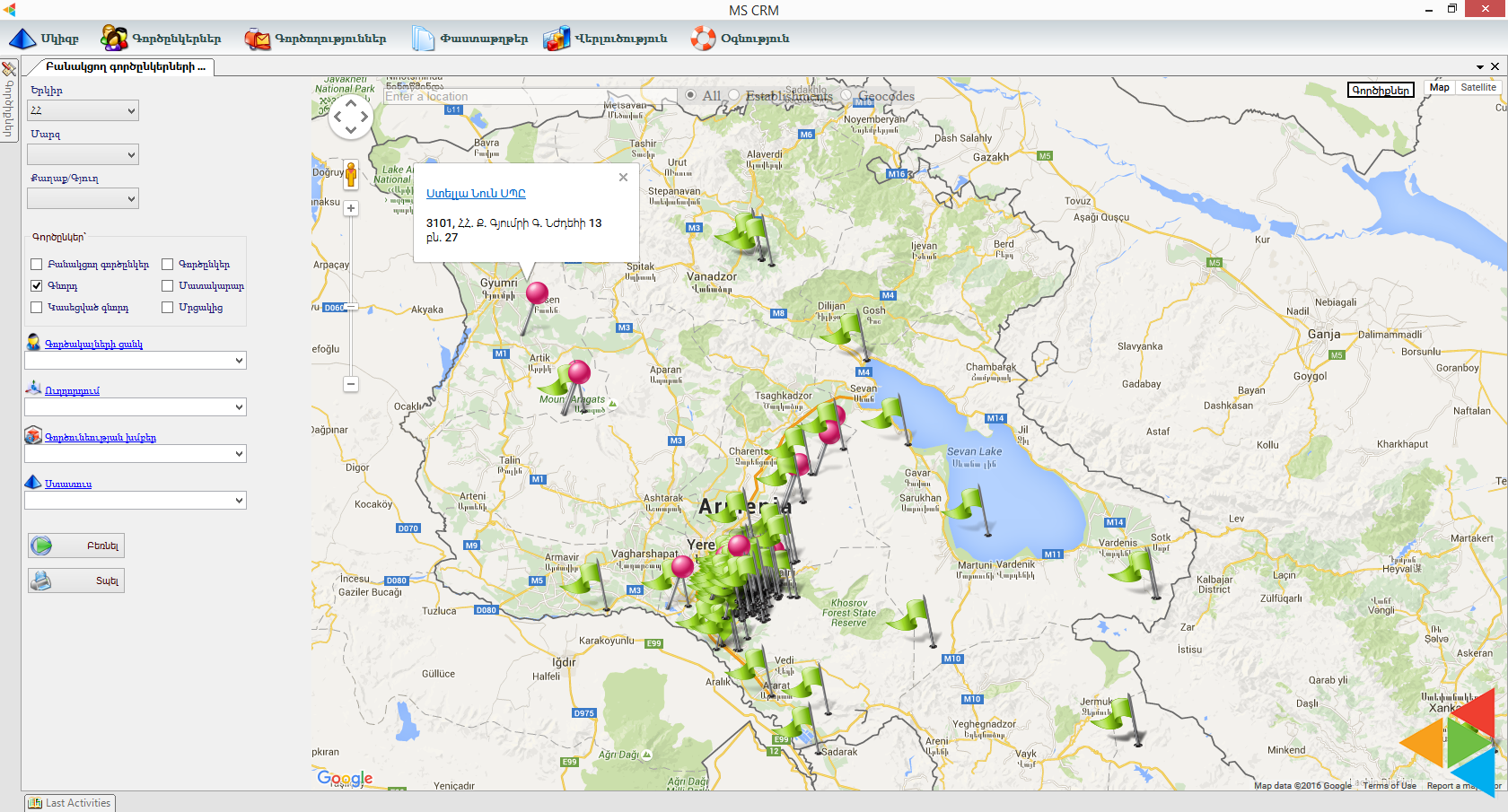This screenshot has width=1508, height=812.
Task: Open the agents list dropdown
Action: pyautogui.click(x=136, y=361)
